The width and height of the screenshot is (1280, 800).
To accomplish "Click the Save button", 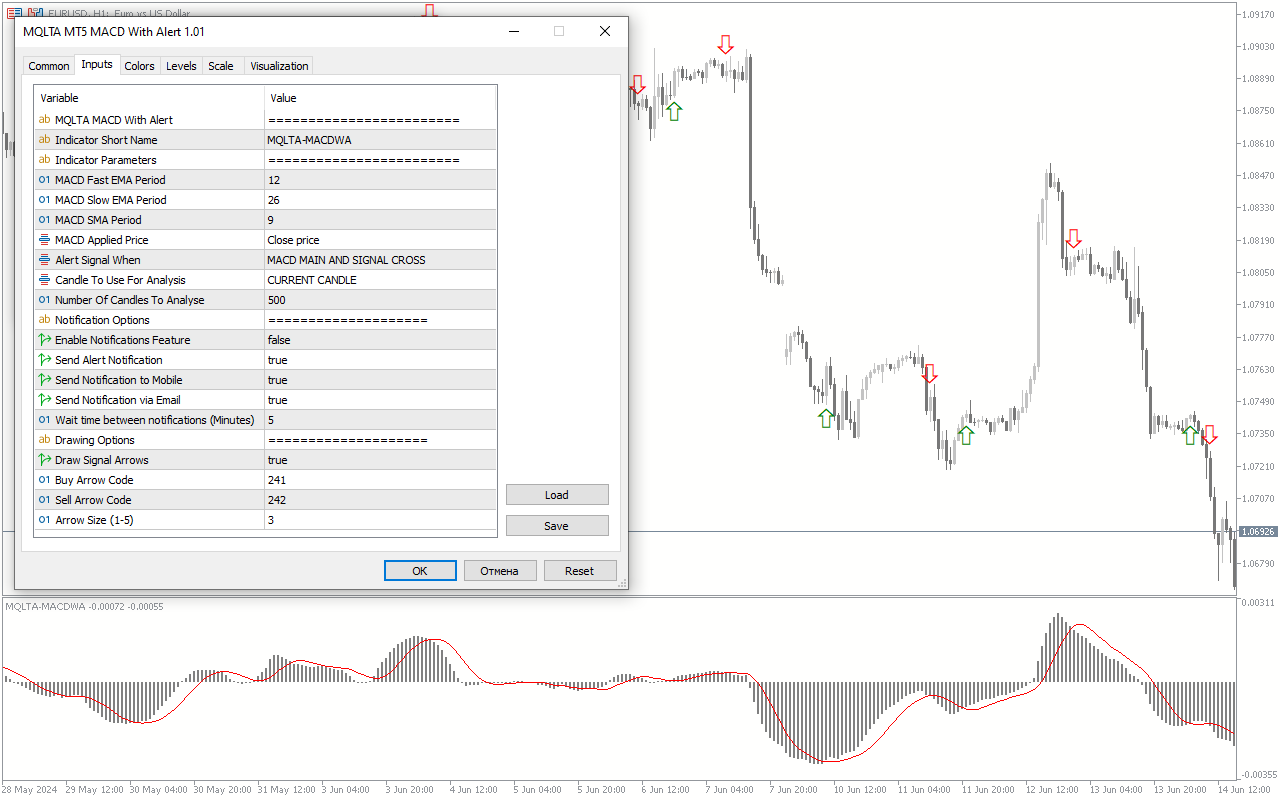I will coord(557,526).
